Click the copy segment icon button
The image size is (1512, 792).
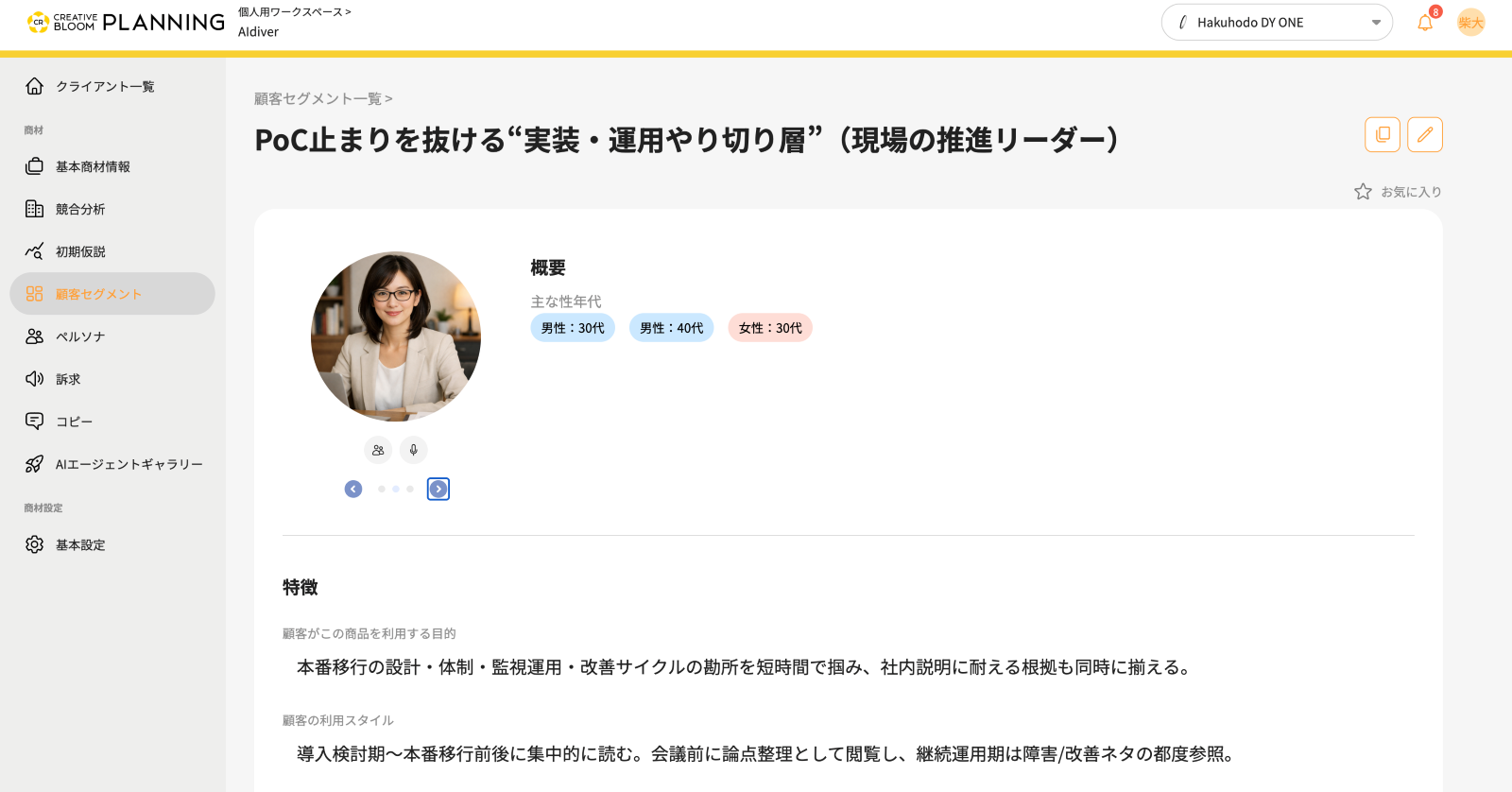[x=1382, y=134]
